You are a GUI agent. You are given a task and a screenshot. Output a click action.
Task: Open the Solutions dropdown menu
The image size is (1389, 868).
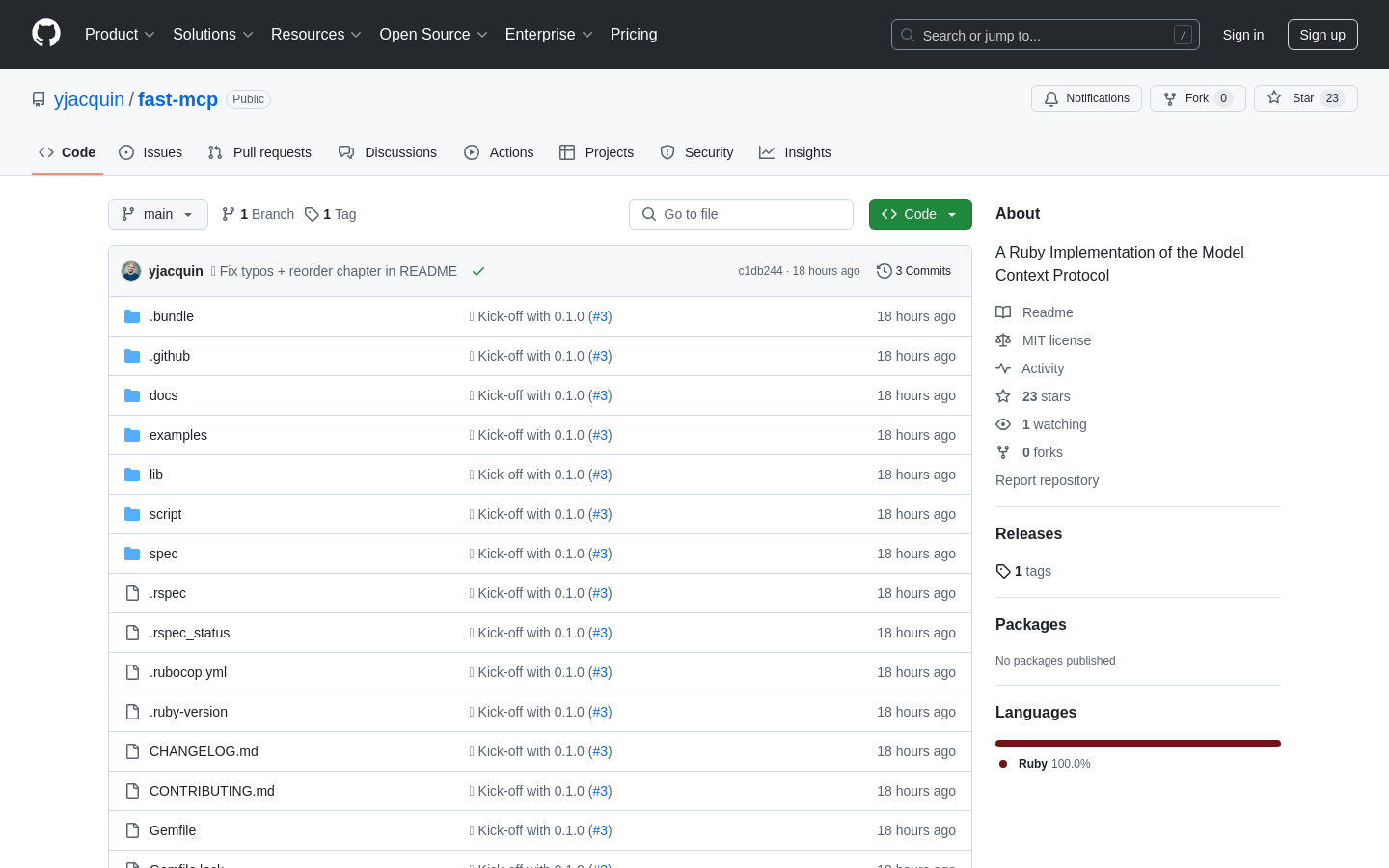pyautogui.click(x=212, y=34)
